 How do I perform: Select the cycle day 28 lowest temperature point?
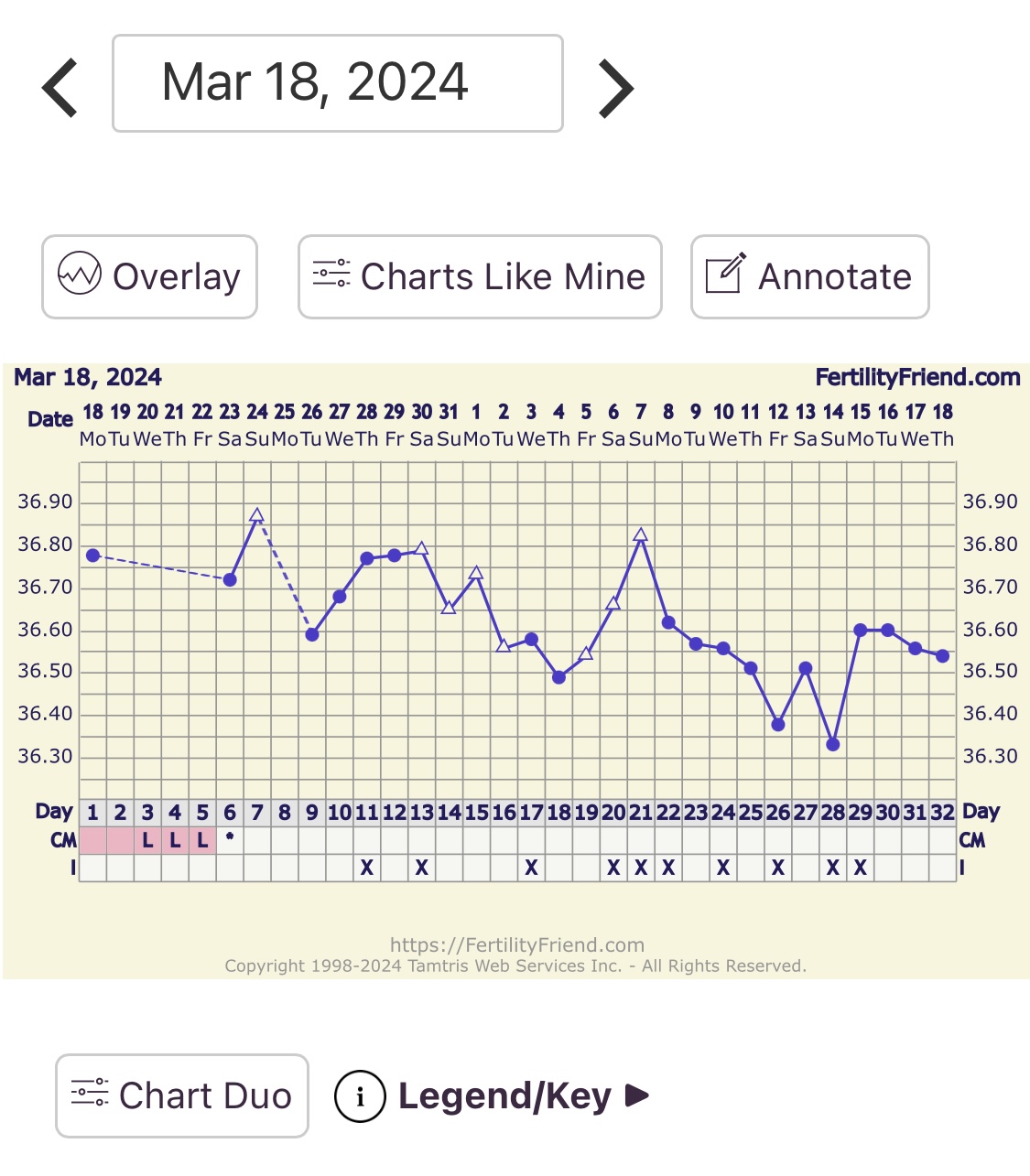(x=833, y=745)
